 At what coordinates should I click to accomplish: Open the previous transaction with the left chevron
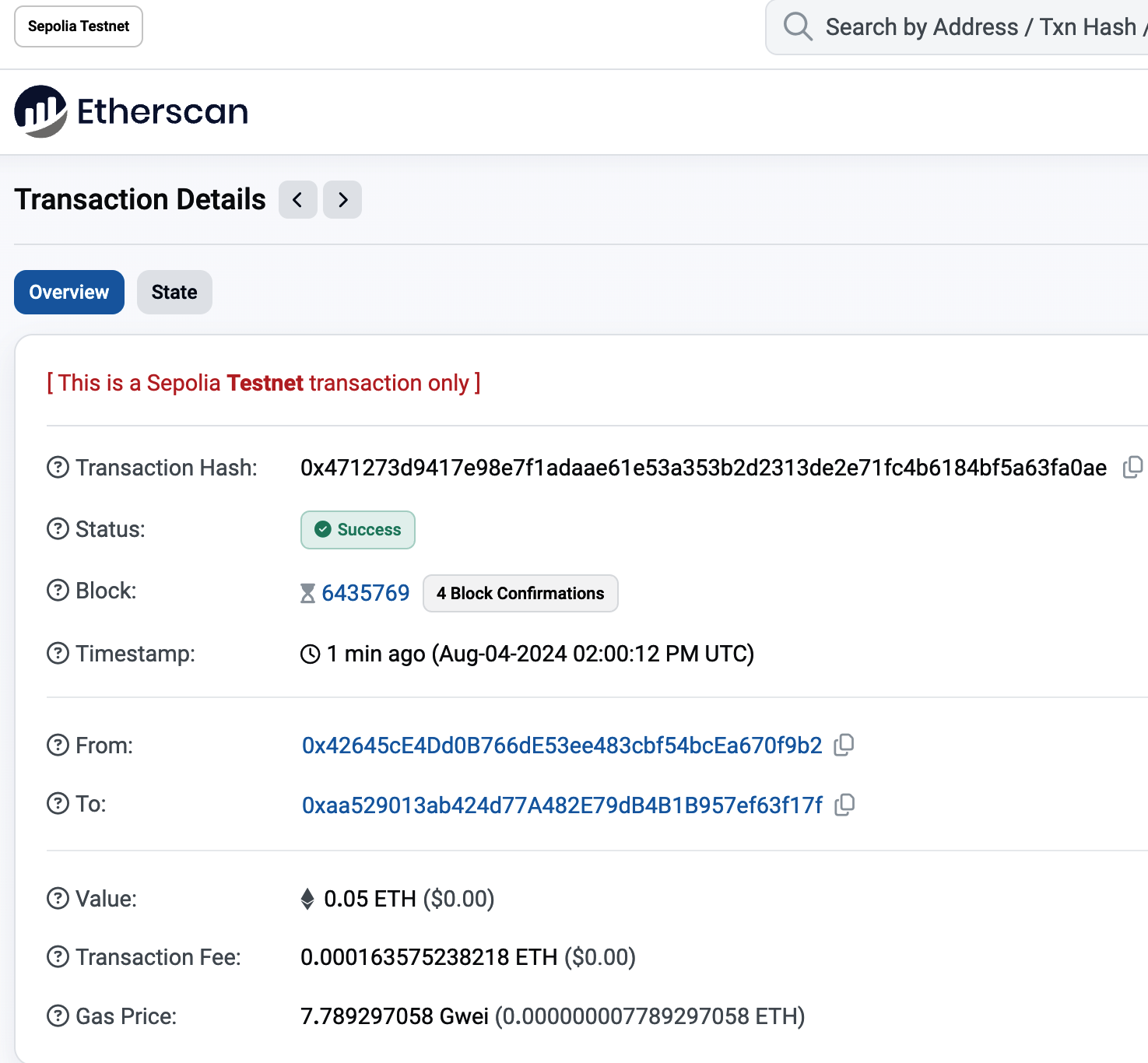click(x=297, y=200)
